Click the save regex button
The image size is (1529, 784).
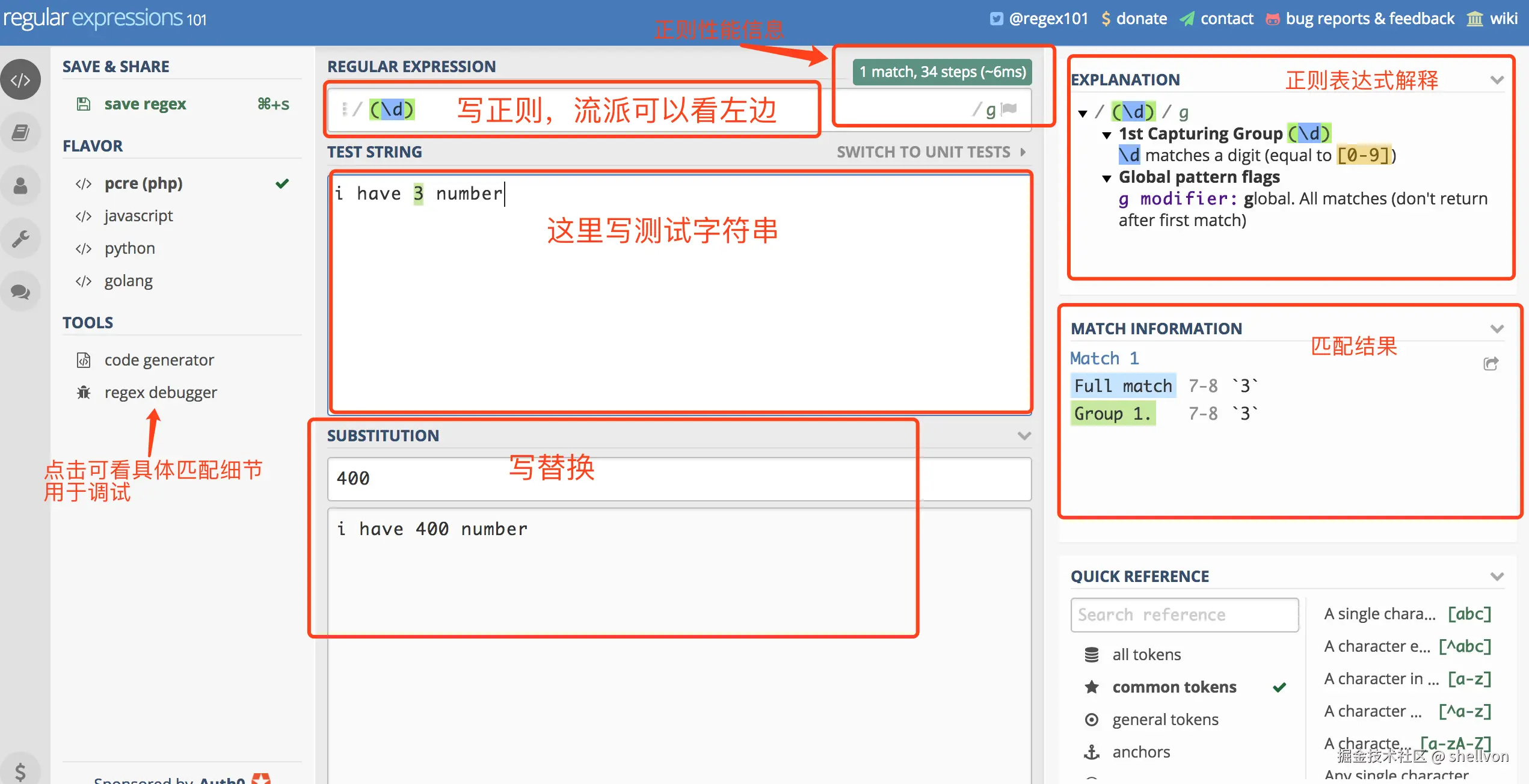pos(144,103)
